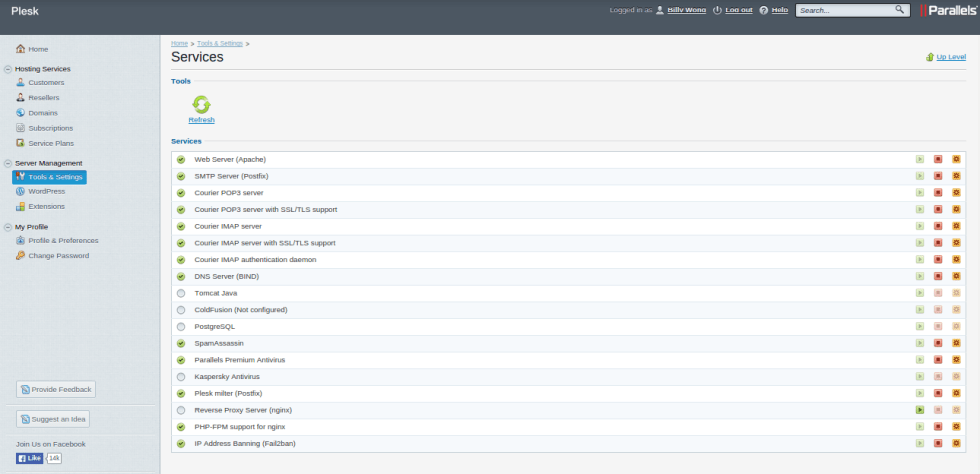Viewport: 980px width, 474px height.
Task: Click the 14k Facebook like count
Action: point(54,458)
